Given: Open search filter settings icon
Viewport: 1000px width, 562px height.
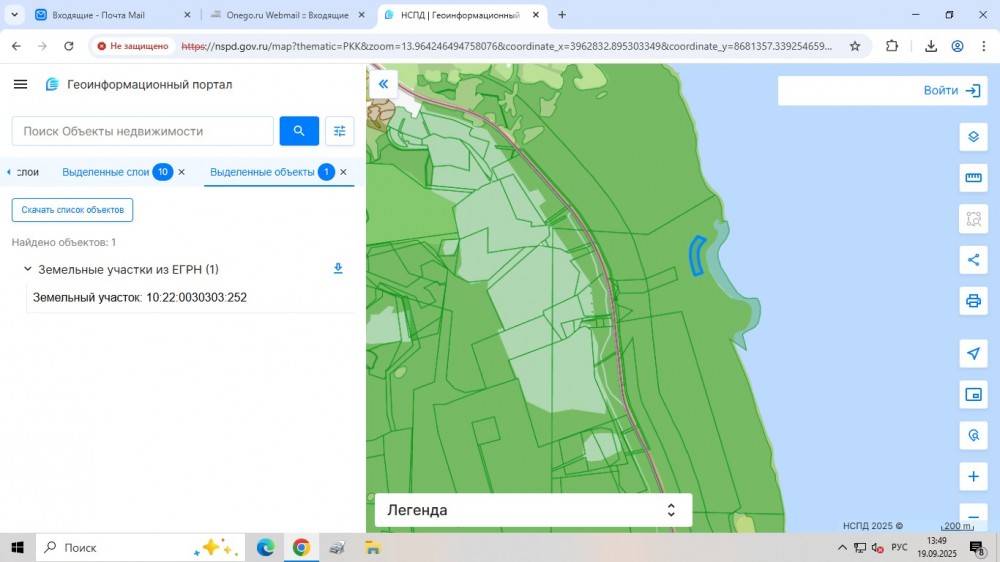Looking at the screenshot, I should pos(340,131).
